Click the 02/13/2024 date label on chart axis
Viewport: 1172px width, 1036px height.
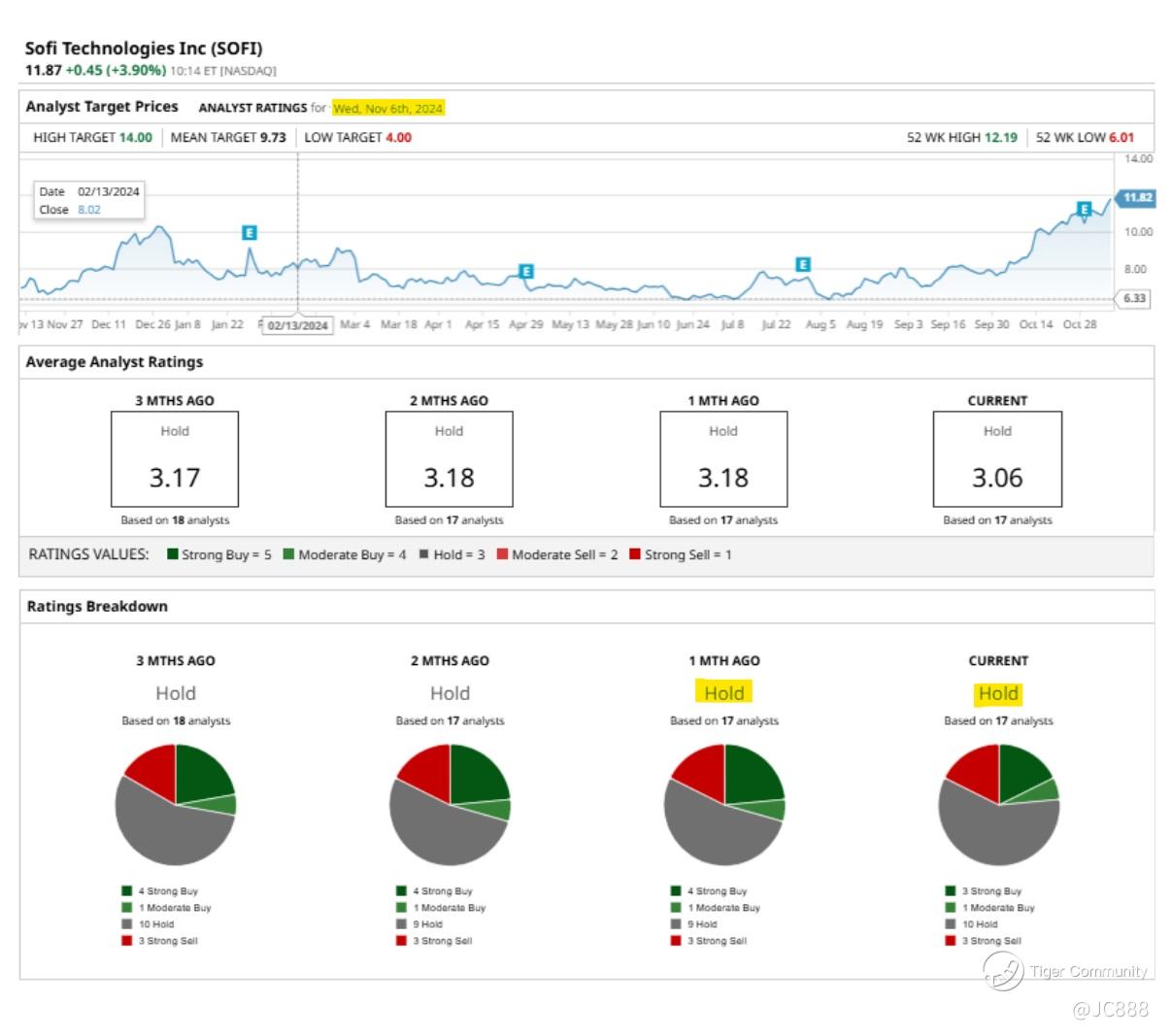297,325
